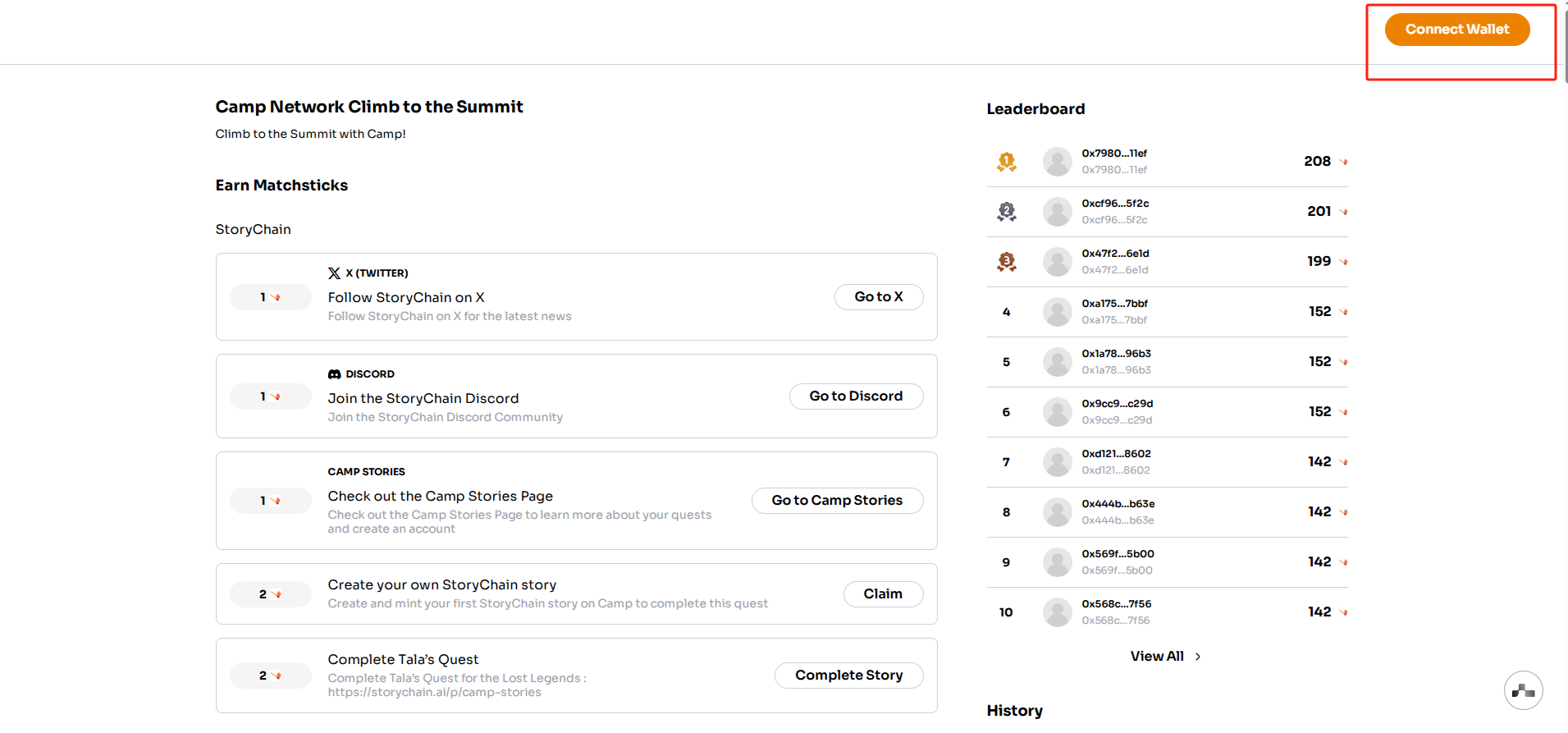Click the Complete Story button
The height and width of the screenshot is (733, 1568).
[848, 676]
